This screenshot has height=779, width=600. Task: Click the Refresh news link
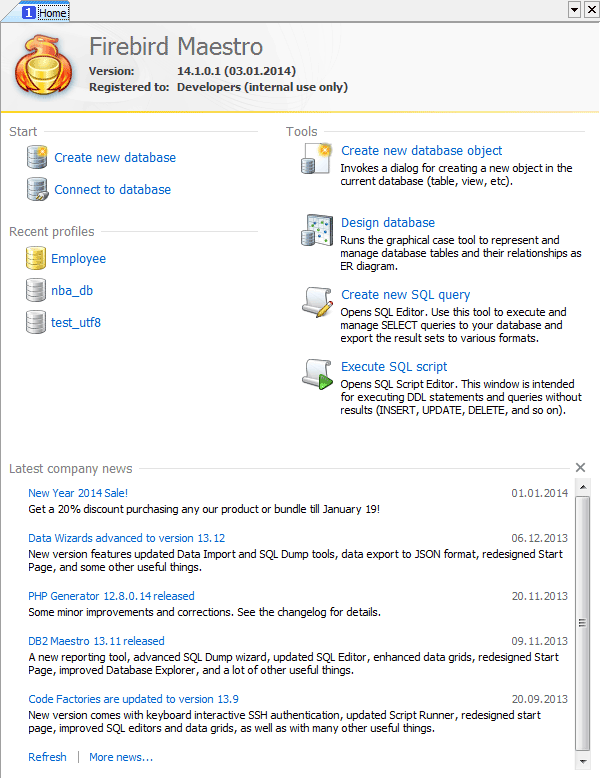tap(47, 757)
